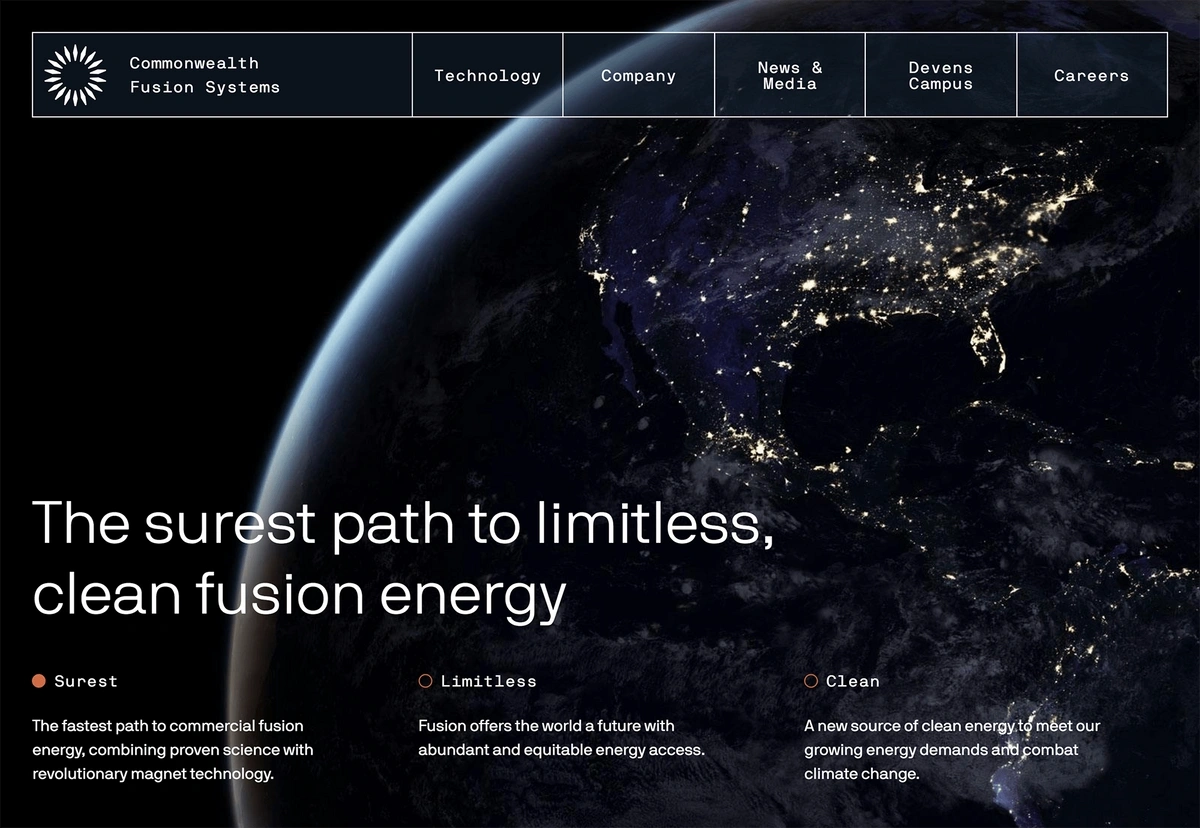Click text "The fastest path to commercial fusion"
This screenshot has width=1200, height=828.
168,726
